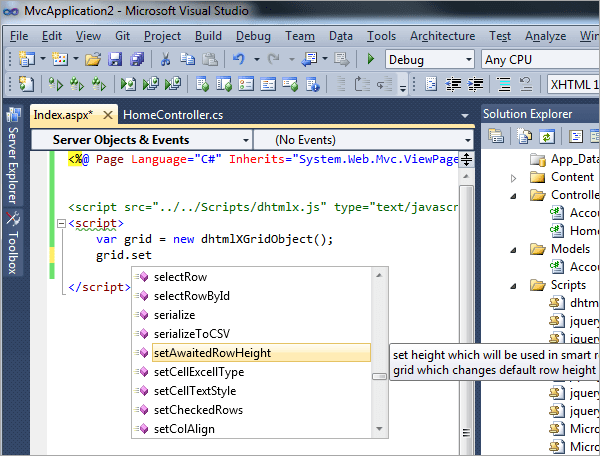
Task: Collapse the Models folder
Action: (514, 250)
